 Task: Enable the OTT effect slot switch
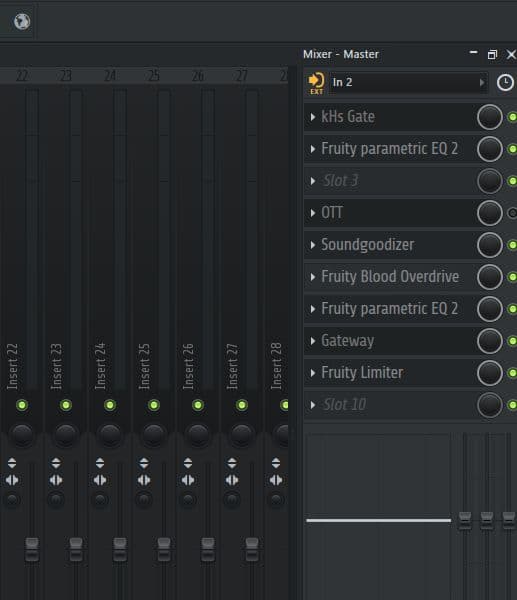coord(512,213)
